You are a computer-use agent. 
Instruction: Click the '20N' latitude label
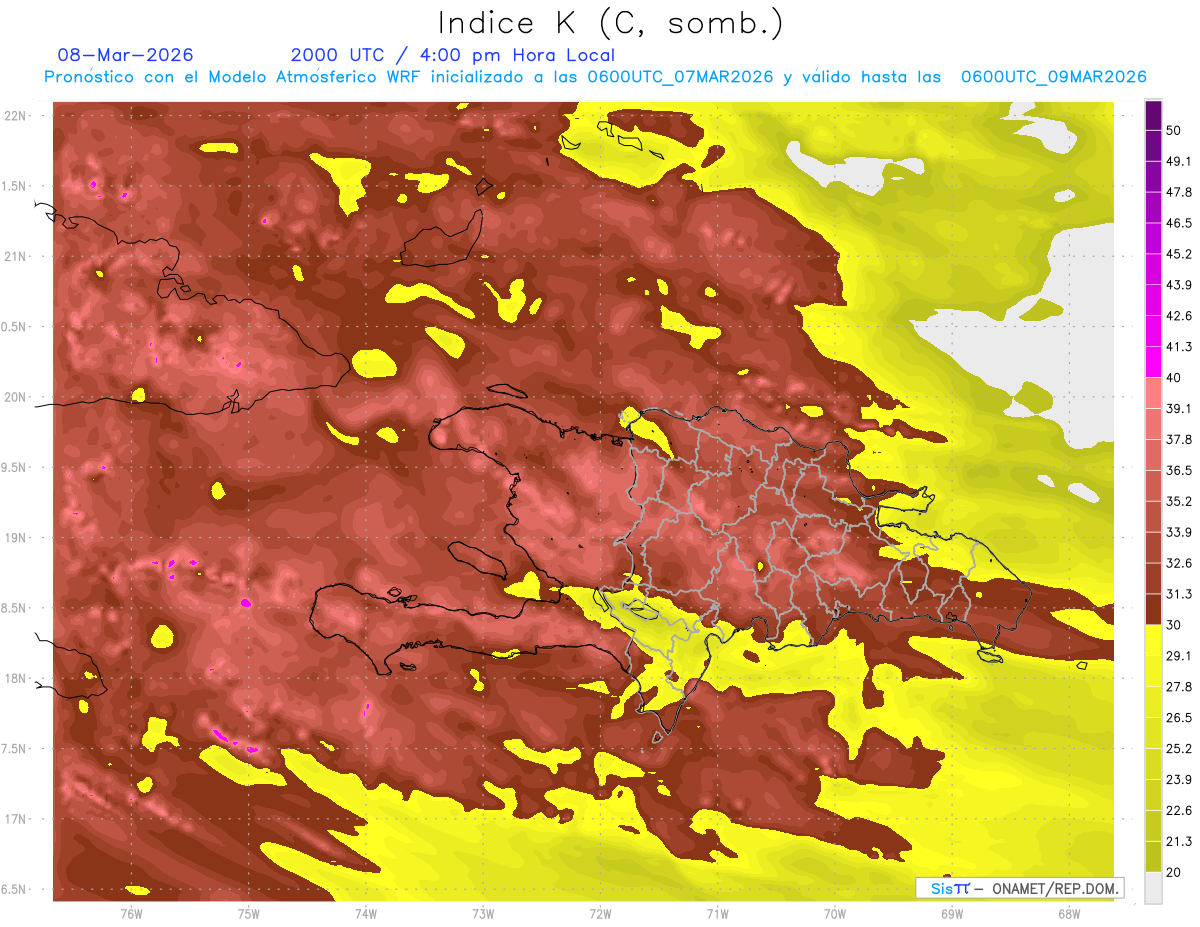pyautogui.click(x=17, y=397)
